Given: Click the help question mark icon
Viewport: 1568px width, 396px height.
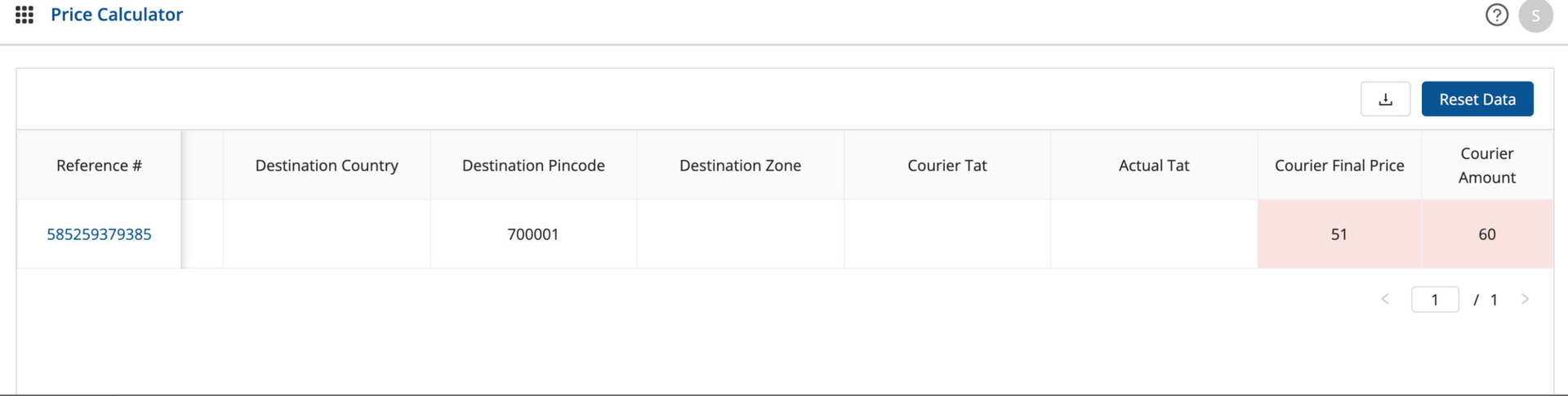Looking at the screenshot, I should point(1496,15).
